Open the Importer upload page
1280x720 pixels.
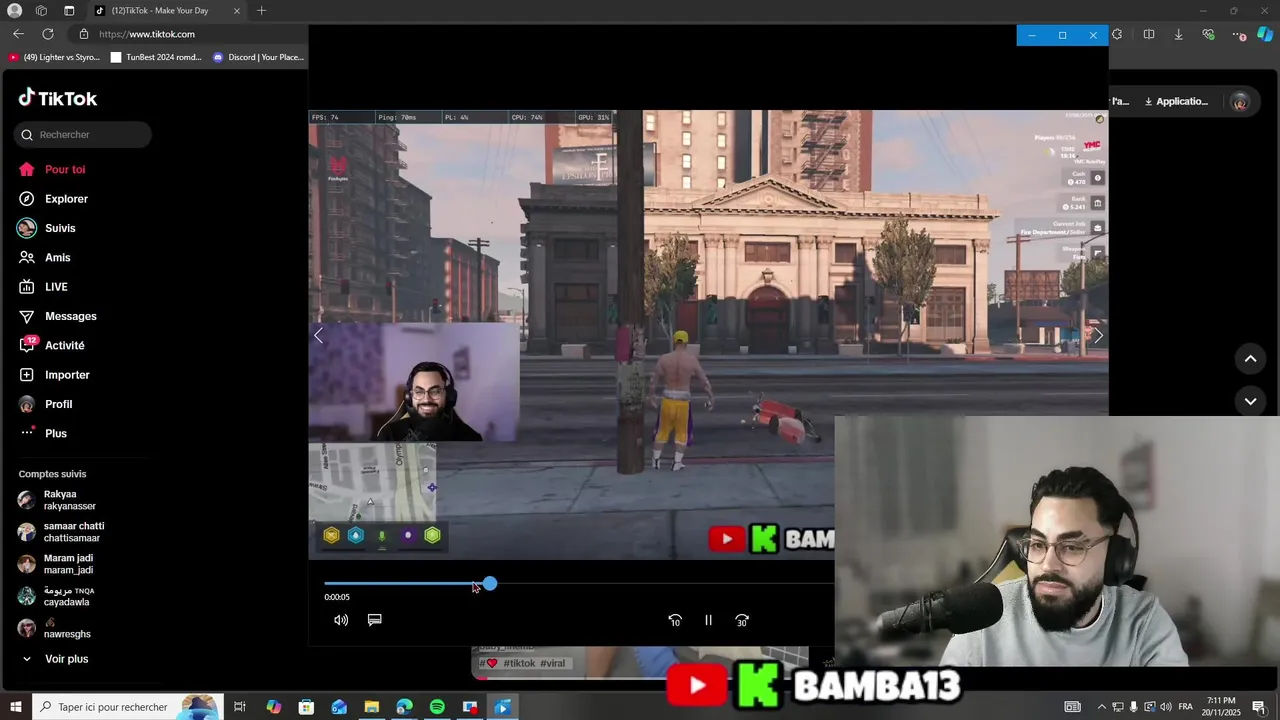click(x=55, y=375)
